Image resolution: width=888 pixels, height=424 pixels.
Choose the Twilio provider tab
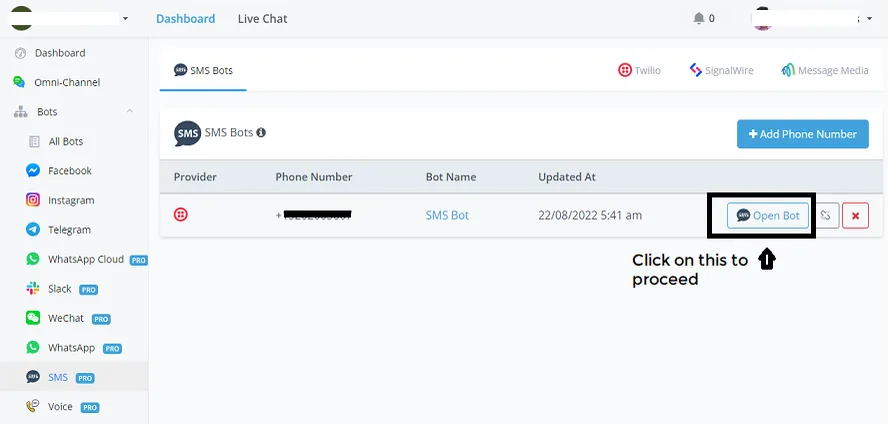pos(639,71)
